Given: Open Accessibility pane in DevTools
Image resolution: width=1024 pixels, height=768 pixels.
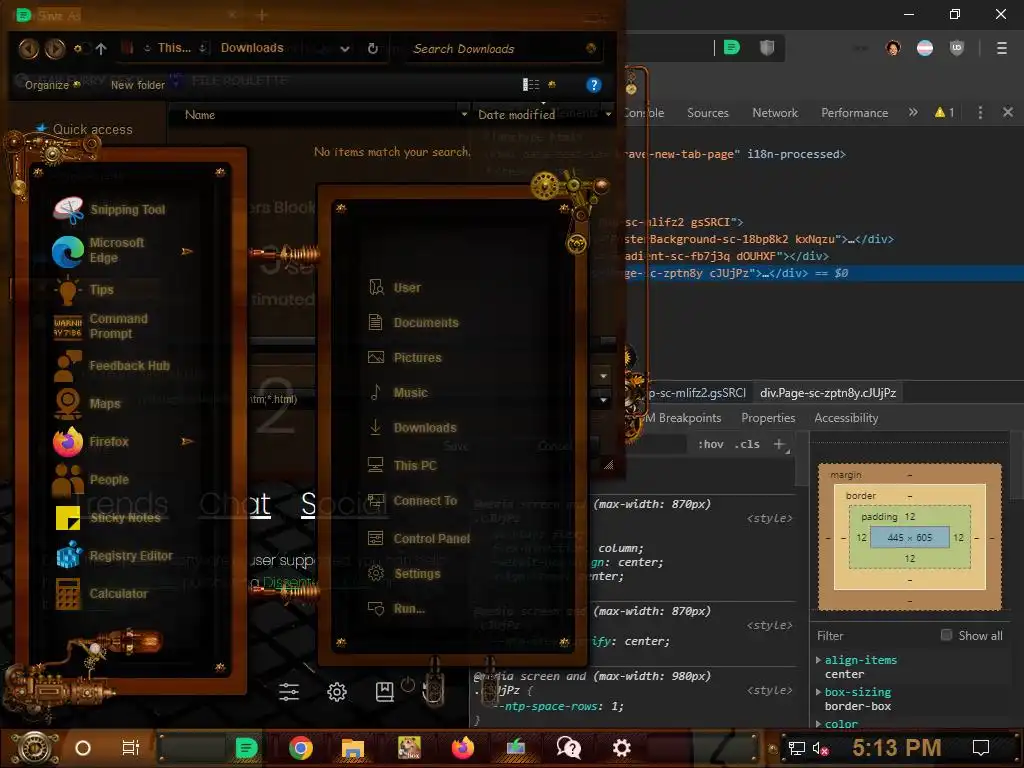Looking at the screenshot, I should 846,418.
